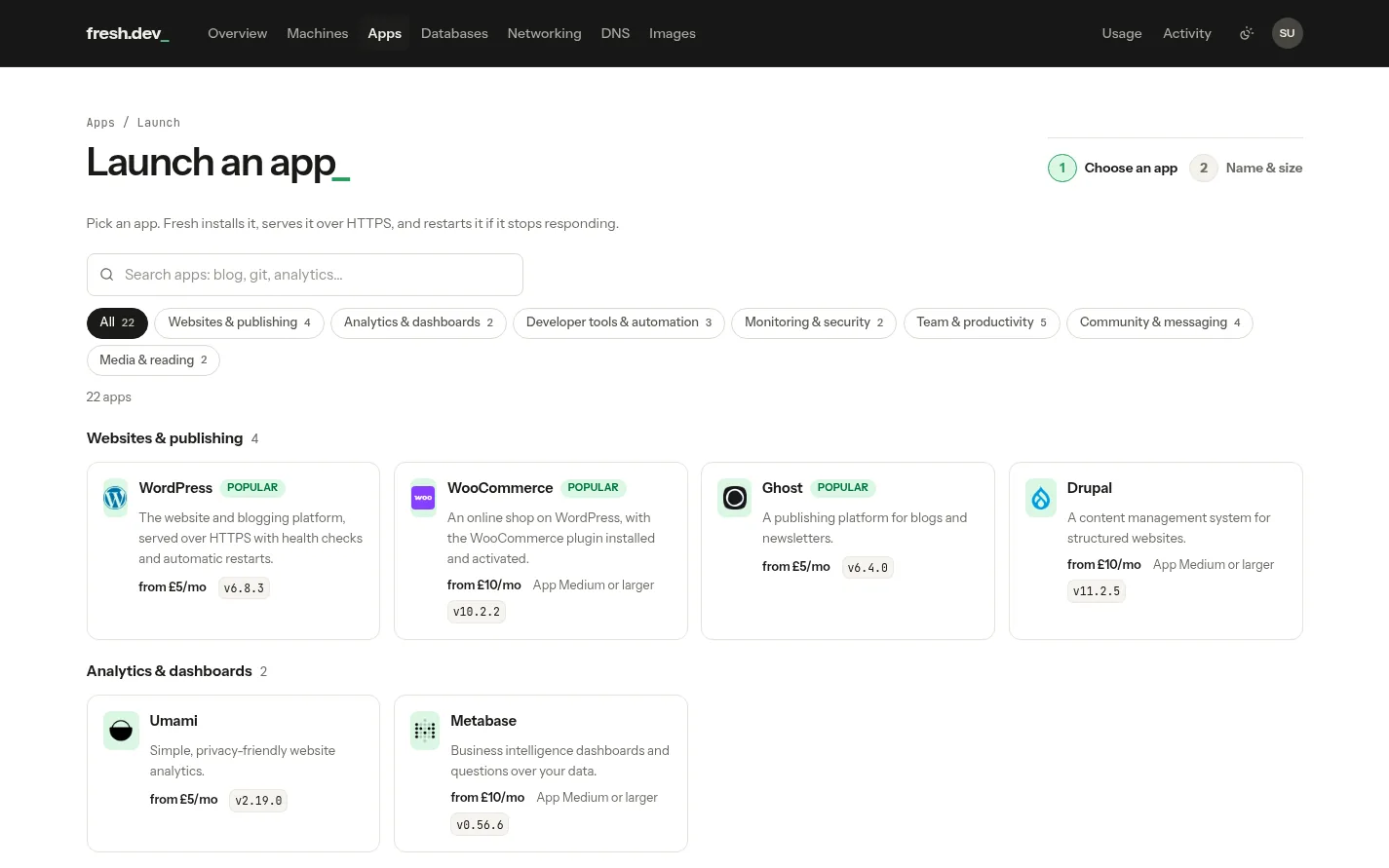The image size is (1389, 868).
Task: Click the Ghost v6.4.0 version tag
Action: point(868,568)
